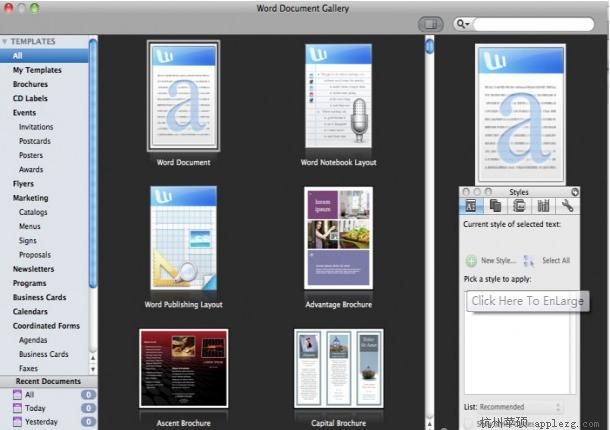
Task: Open the Styles tab icon in palette
Action: (471, 205)
